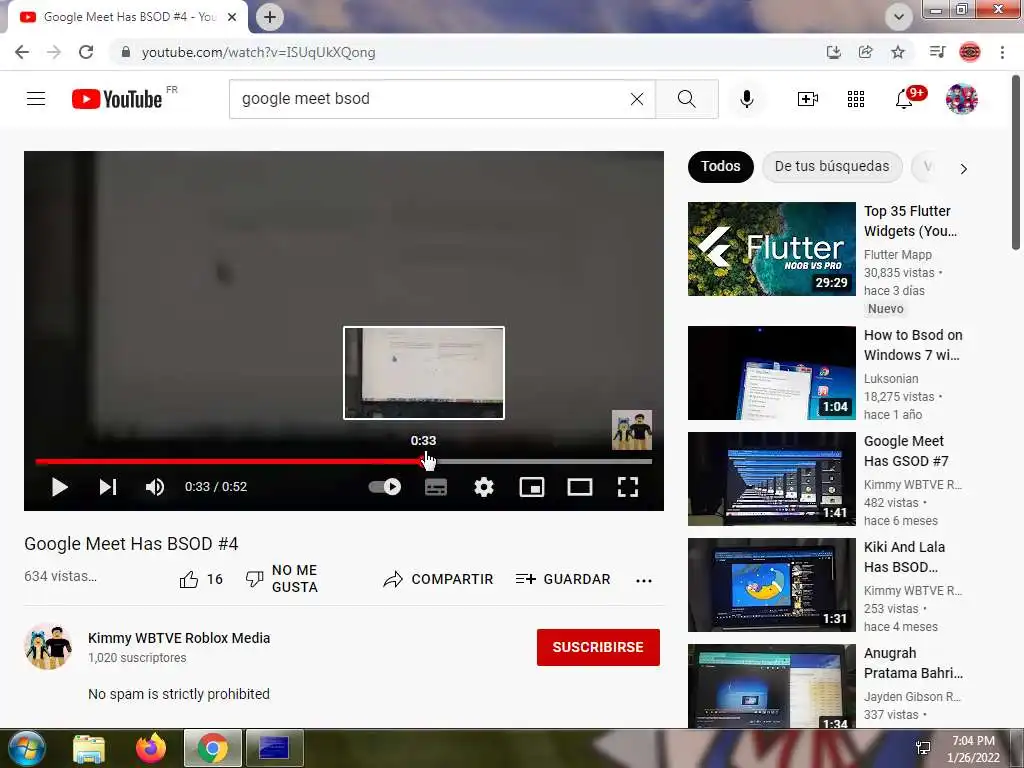Open How to Bsod on Windows 7 thumbnail
This screenshot has width=1024, height=768.
(x=771, y=373)
